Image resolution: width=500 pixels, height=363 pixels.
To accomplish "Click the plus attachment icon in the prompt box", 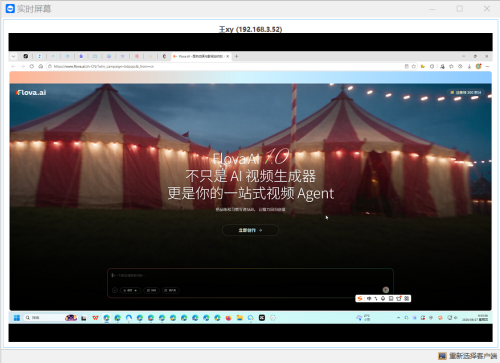I will click(115, 290).
